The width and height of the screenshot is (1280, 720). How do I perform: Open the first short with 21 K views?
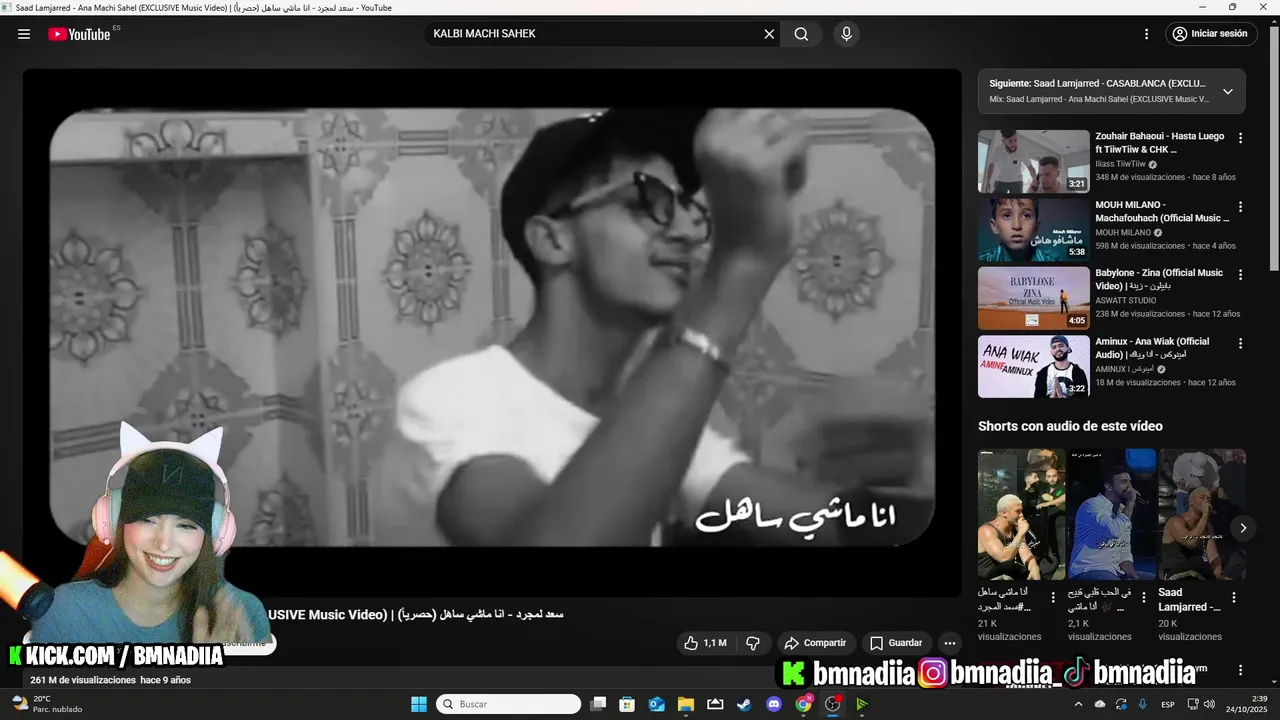1022,514
